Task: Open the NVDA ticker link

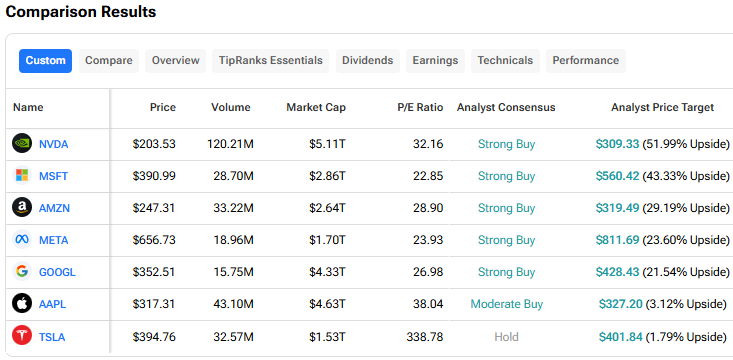Action: tap(53, 144)
